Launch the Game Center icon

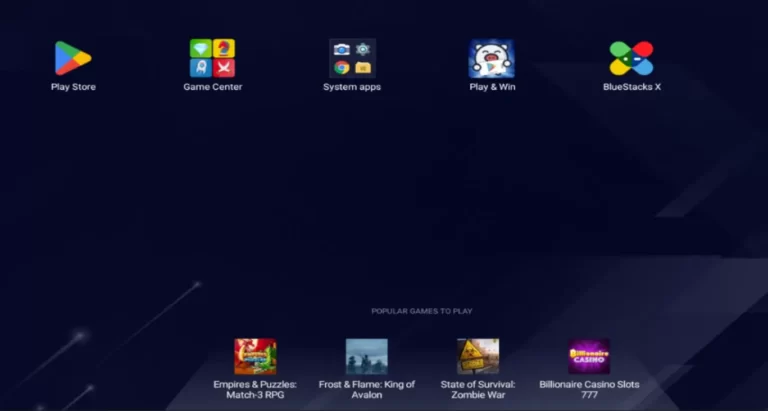213,58
